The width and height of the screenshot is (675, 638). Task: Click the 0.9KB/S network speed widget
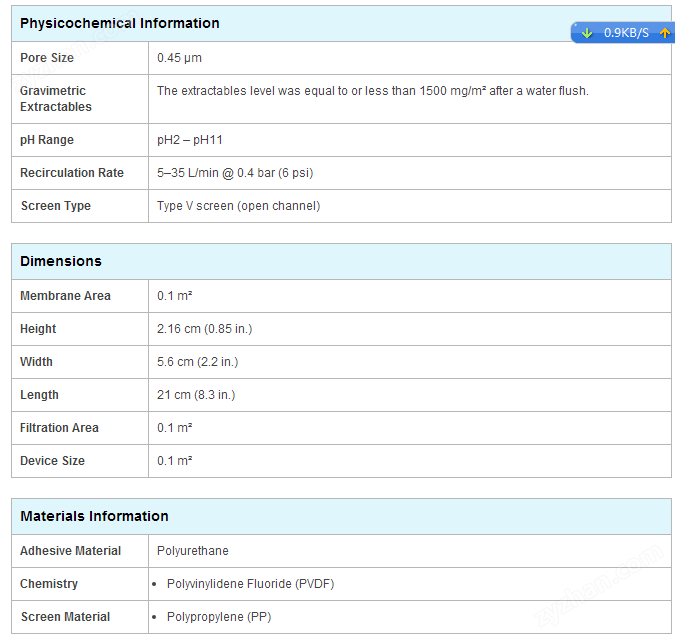[623, 33]
